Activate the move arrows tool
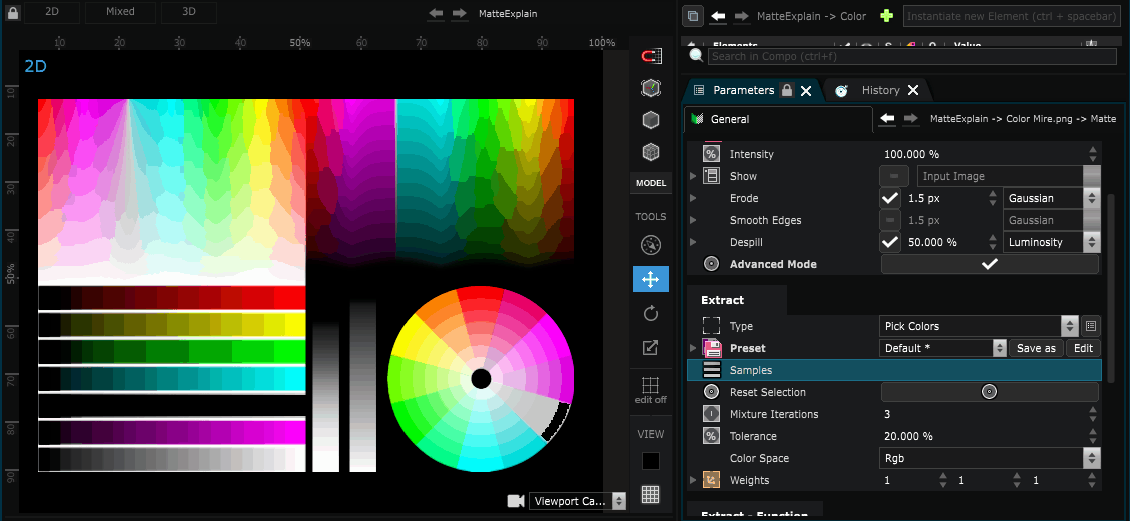1130x521 pixels. (x=651, y=279)
